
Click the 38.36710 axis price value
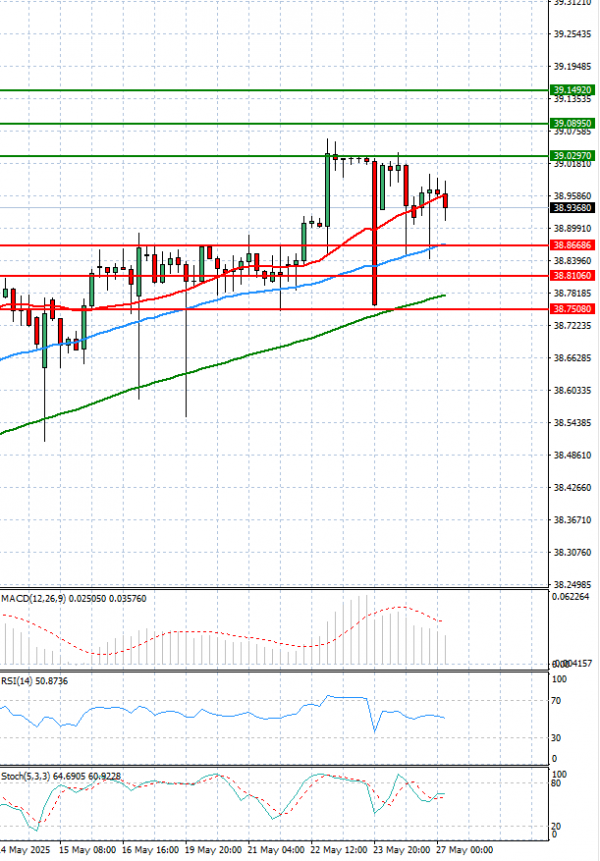tap(572, 520)
